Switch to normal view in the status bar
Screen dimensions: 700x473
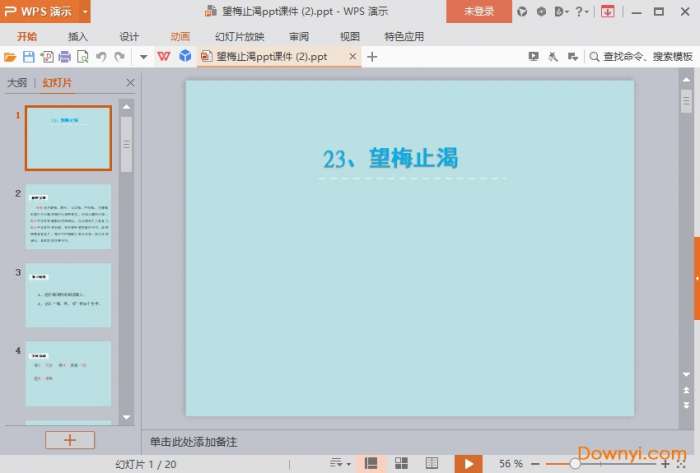371,463
